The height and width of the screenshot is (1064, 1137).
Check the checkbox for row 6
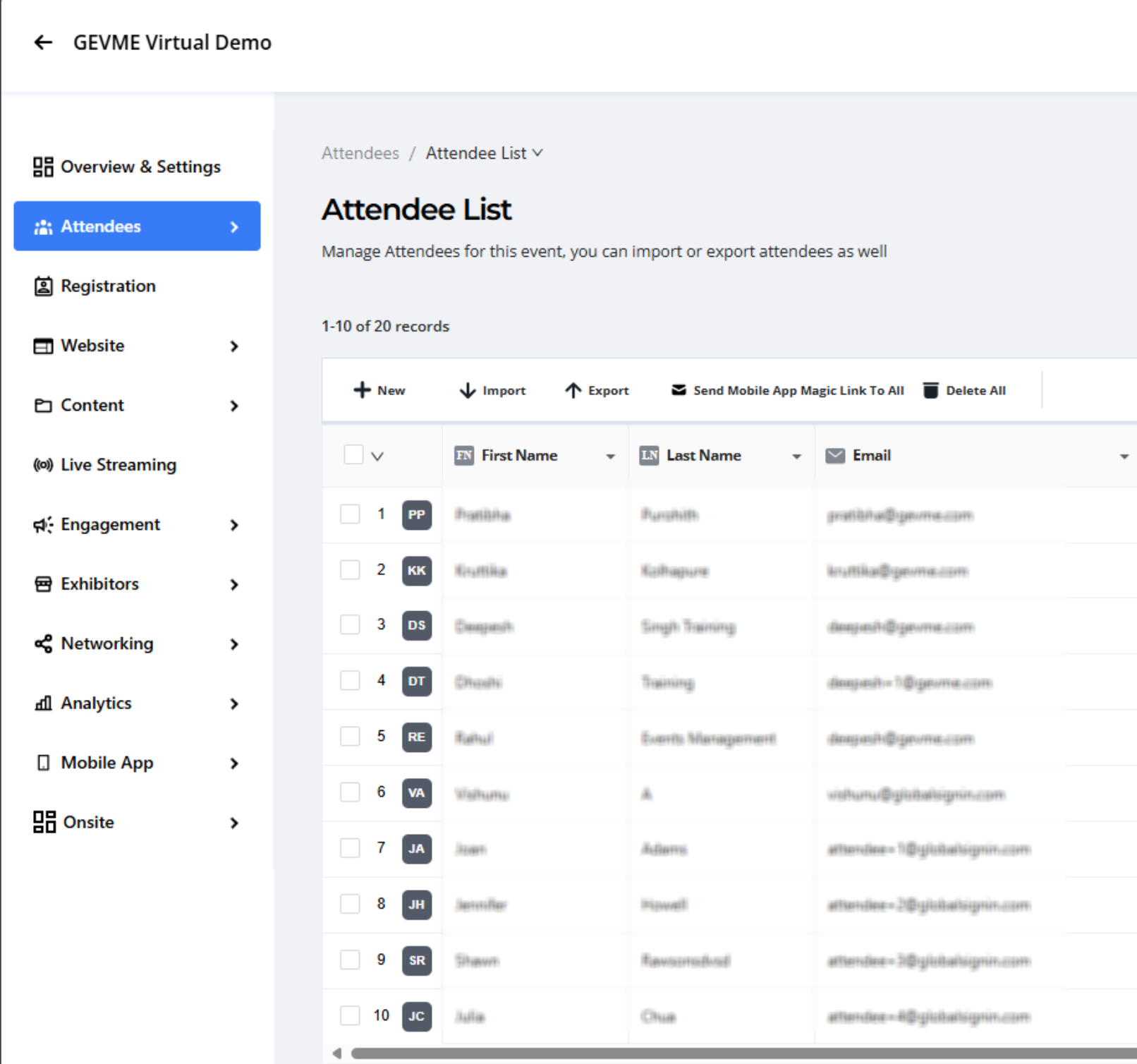point(350,792)
